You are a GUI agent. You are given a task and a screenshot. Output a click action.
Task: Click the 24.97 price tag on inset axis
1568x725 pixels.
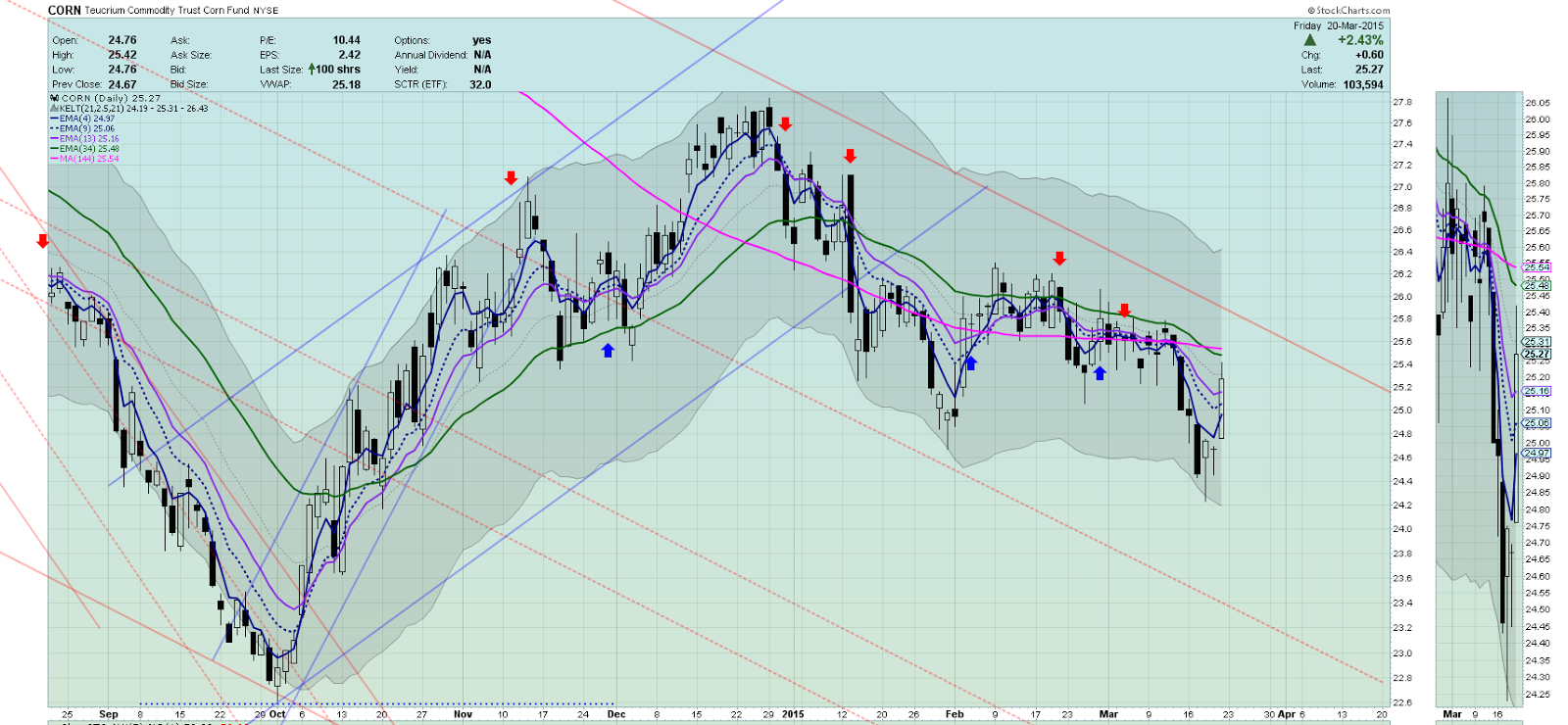[1538, 453]
